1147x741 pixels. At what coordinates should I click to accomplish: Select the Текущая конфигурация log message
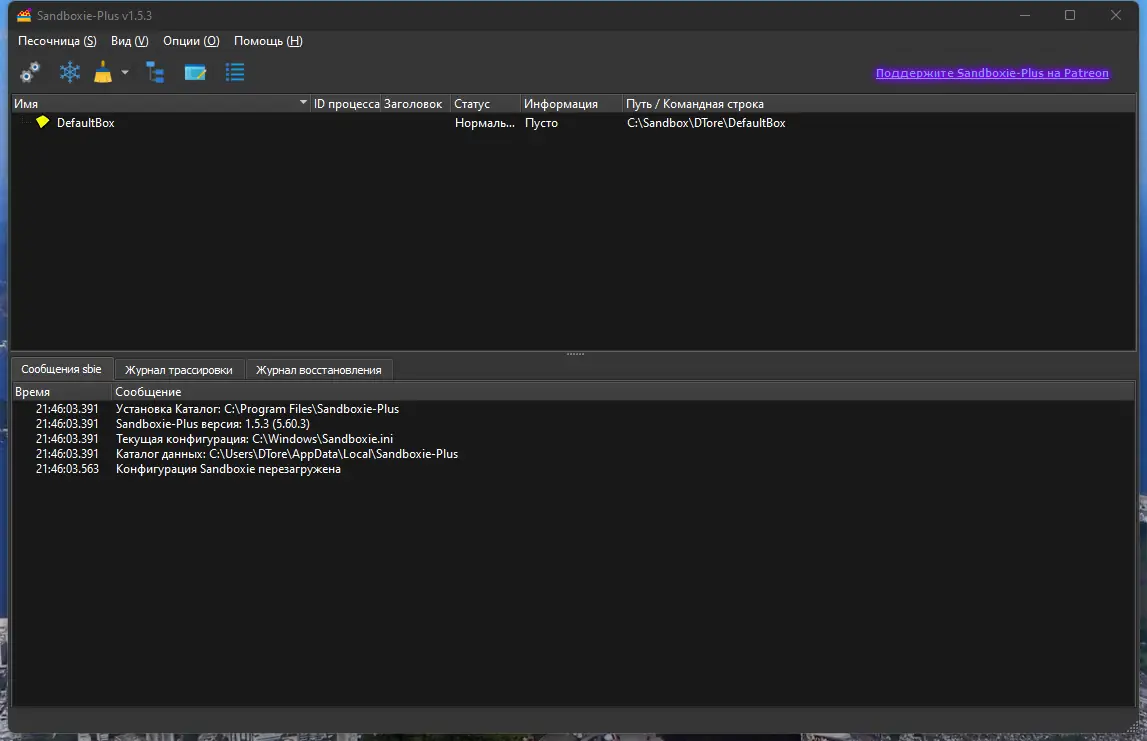pos(255,439)
